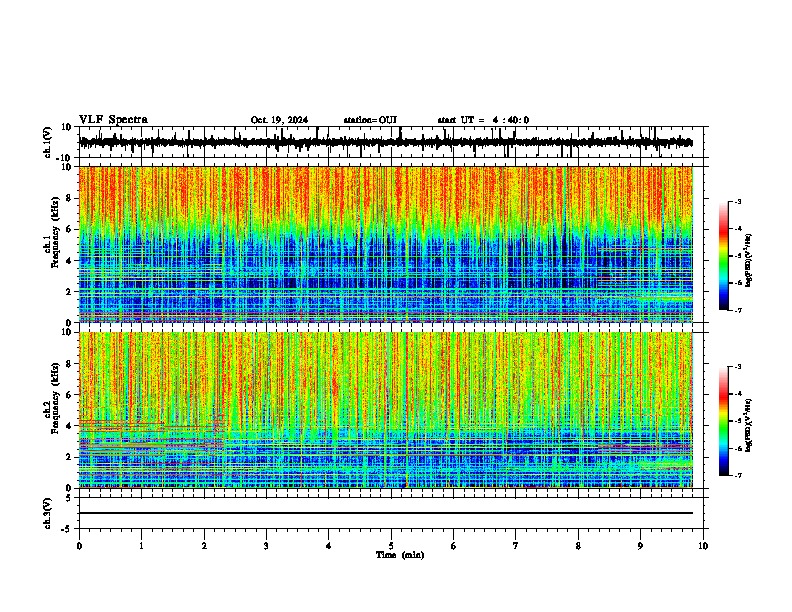
Task: Click the 2 kHz tick on ch.2 spectrogram
Action: 70,457
